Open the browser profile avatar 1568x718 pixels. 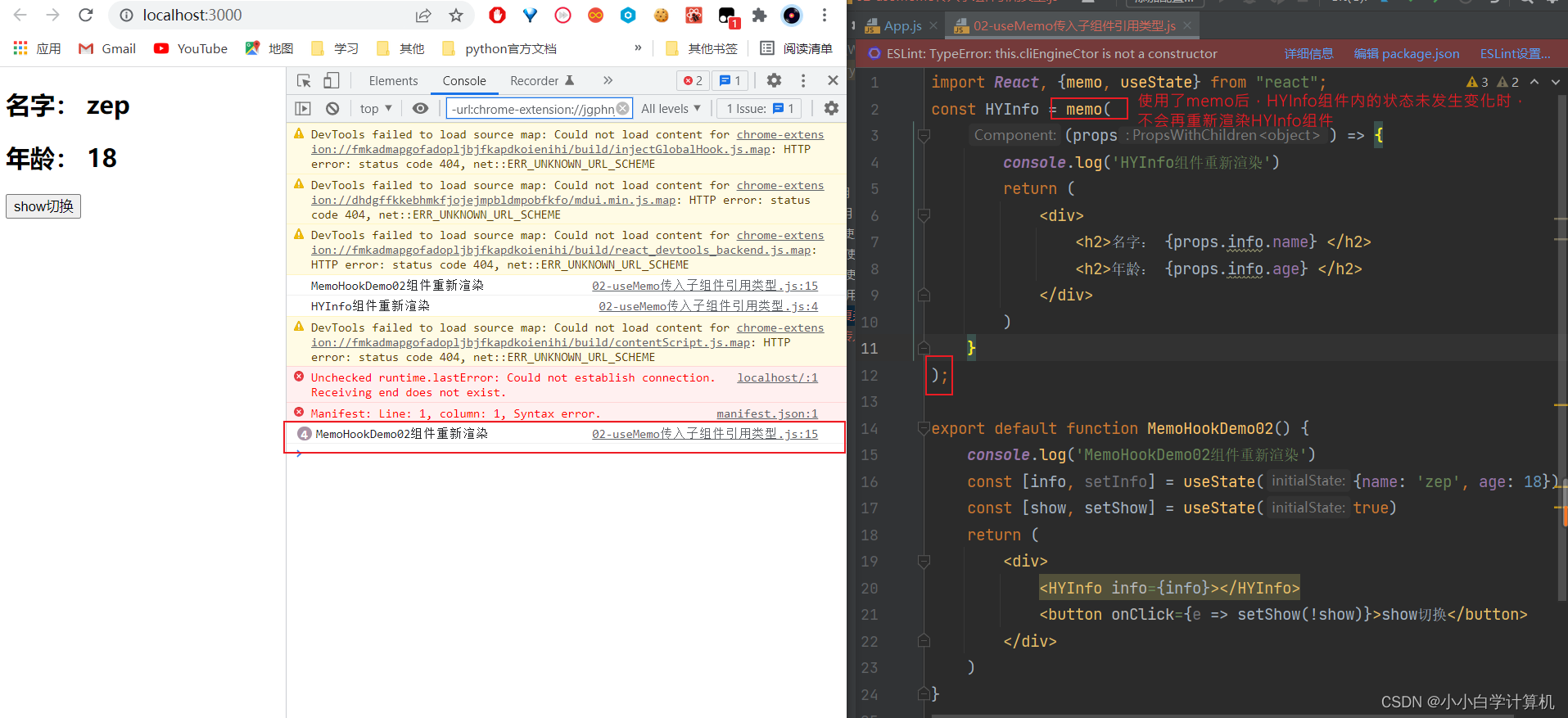point(792,15)
